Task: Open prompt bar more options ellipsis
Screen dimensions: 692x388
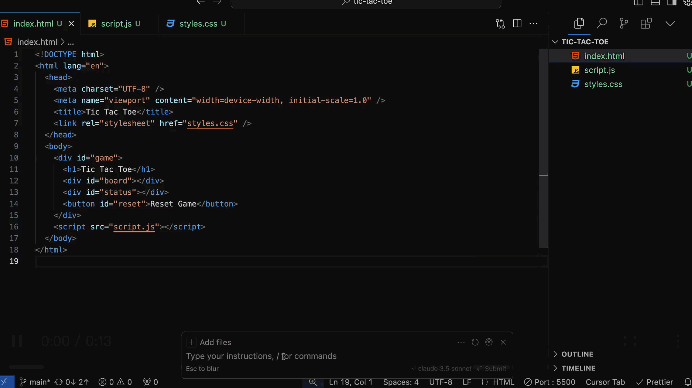Action: tap(461, 343)
